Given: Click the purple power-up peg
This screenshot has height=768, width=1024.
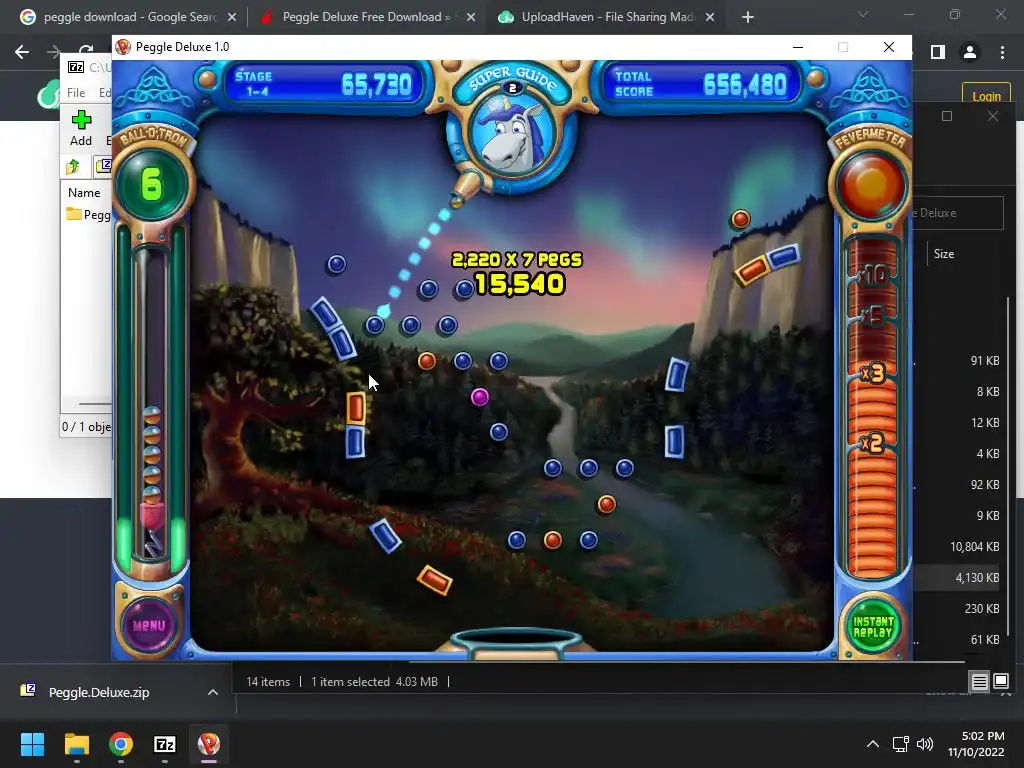Looking at the screenshot, I should click(x=480, y=396).
